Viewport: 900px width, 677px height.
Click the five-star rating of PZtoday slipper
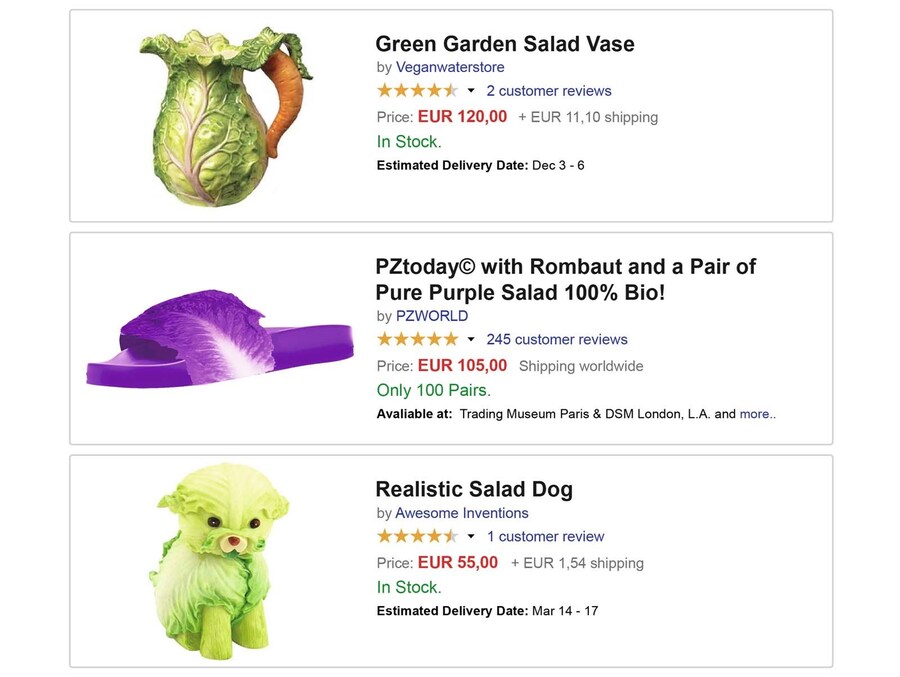click(x=417, y=339)
